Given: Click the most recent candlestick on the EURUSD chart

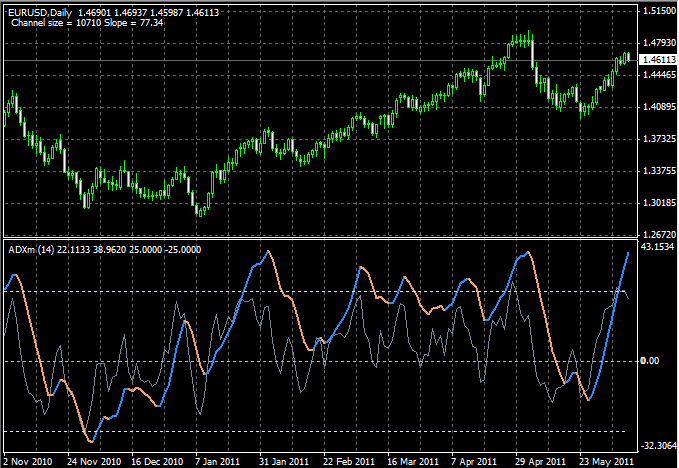Looking at the screenshot, I should pos(628,57).
